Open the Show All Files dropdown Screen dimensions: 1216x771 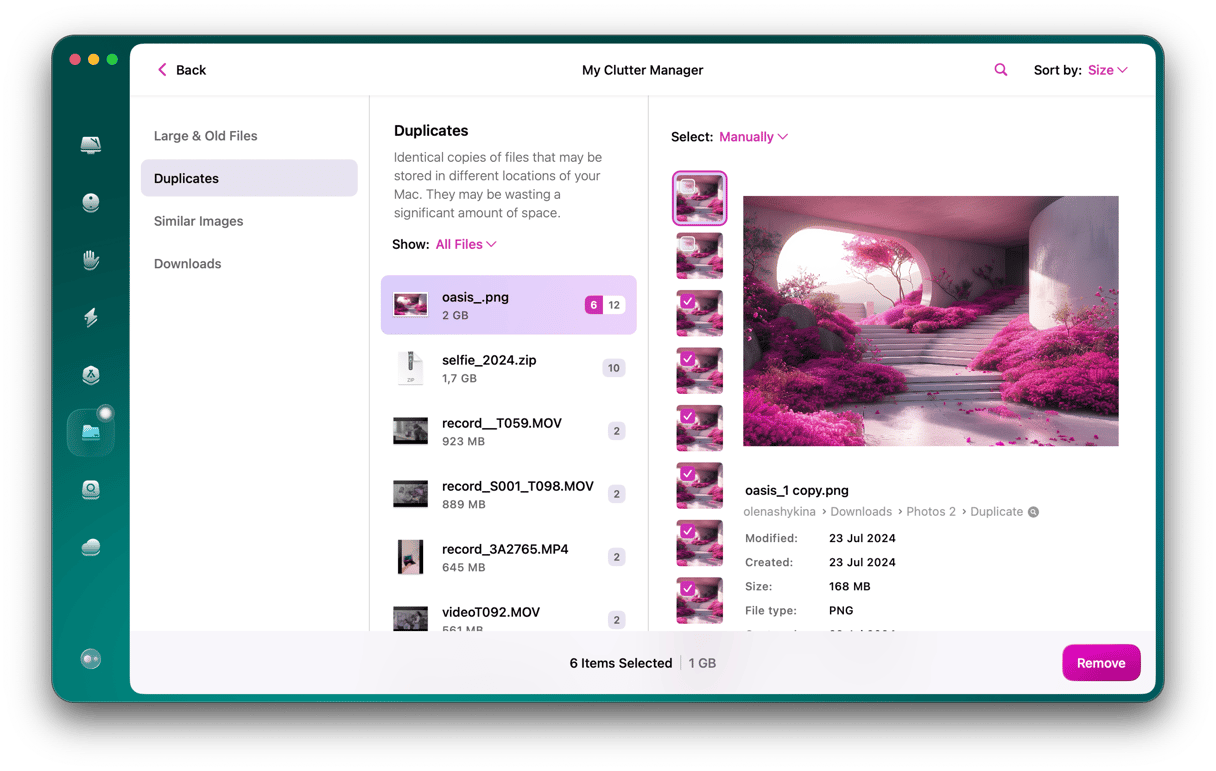pos(465,244)
